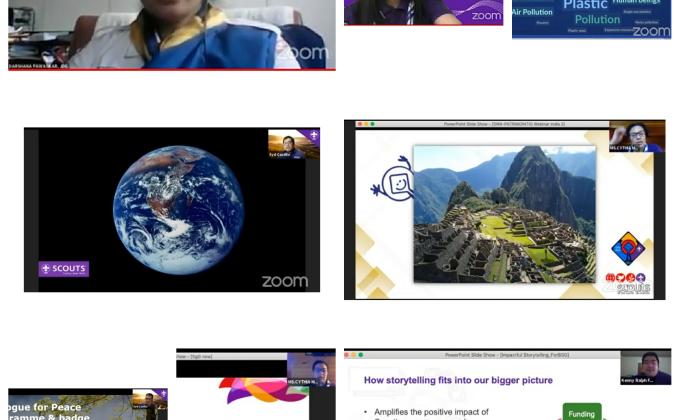This screenshot has height=420, width=680.
Task: Click the red close dot on storytelling PowerPoint window
Action: [347, 355]
